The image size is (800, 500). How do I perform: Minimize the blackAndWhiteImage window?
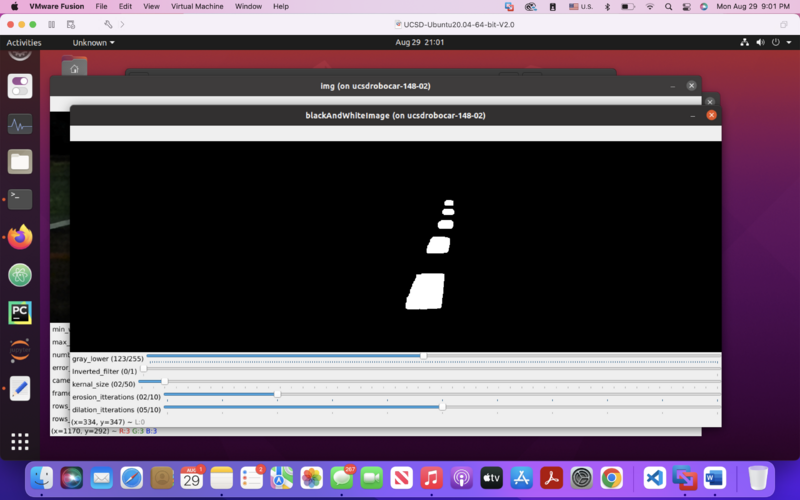coord(692,115)
